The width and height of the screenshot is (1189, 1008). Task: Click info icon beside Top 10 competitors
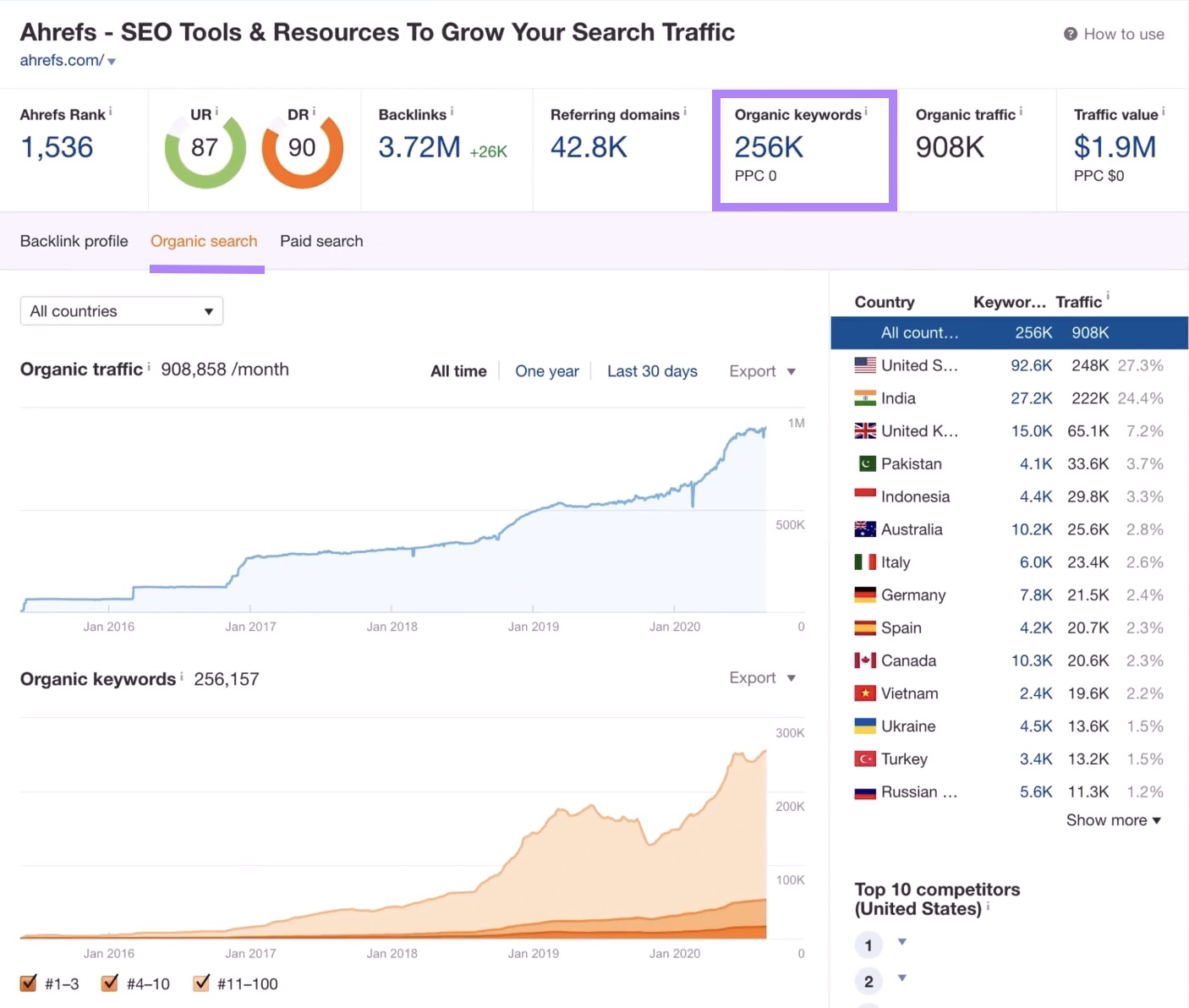pos(988,907)
